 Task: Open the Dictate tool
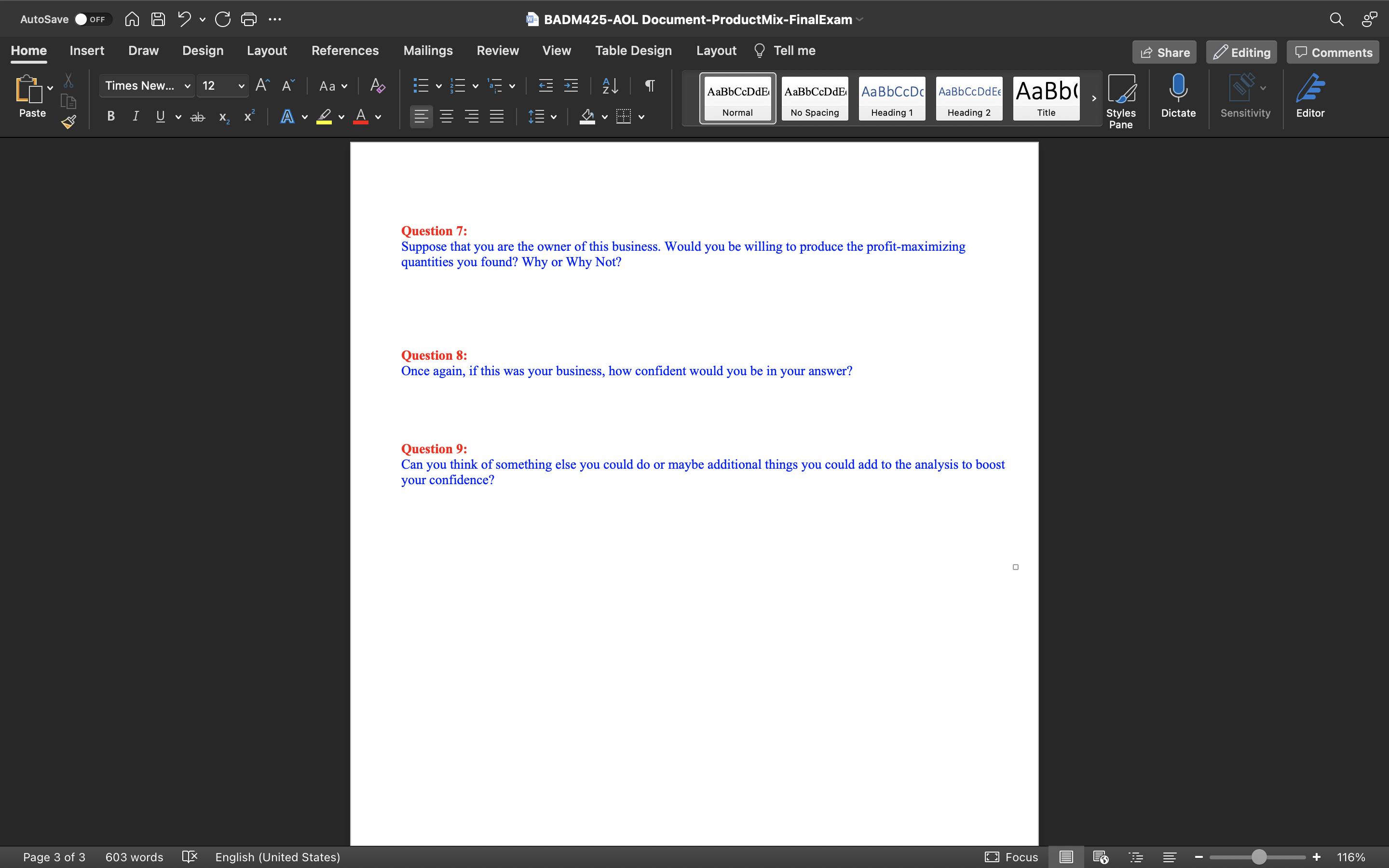[1178, 97]
